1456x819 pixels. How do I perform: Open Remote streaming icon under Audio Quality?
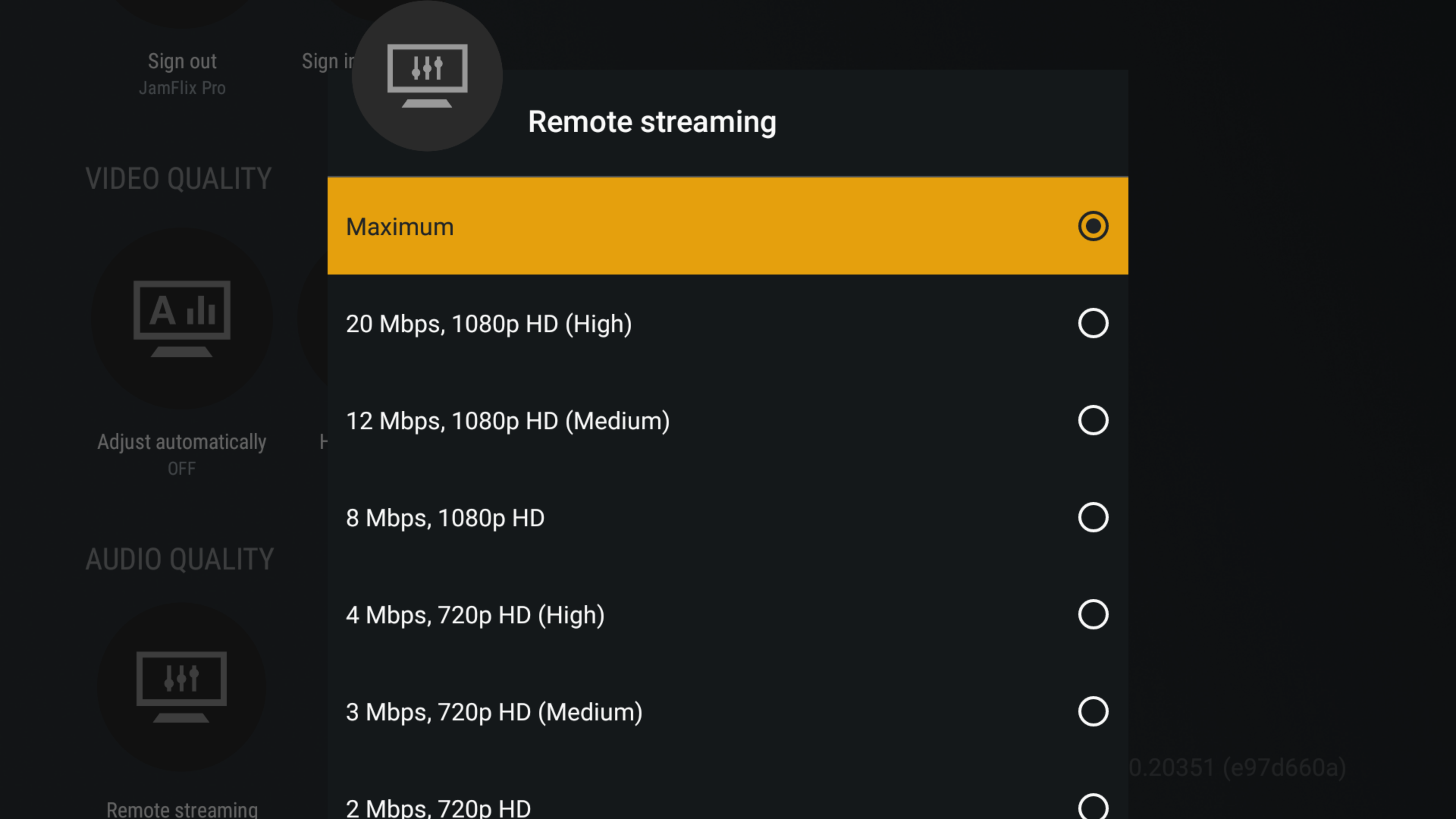(x=182, y=687)
